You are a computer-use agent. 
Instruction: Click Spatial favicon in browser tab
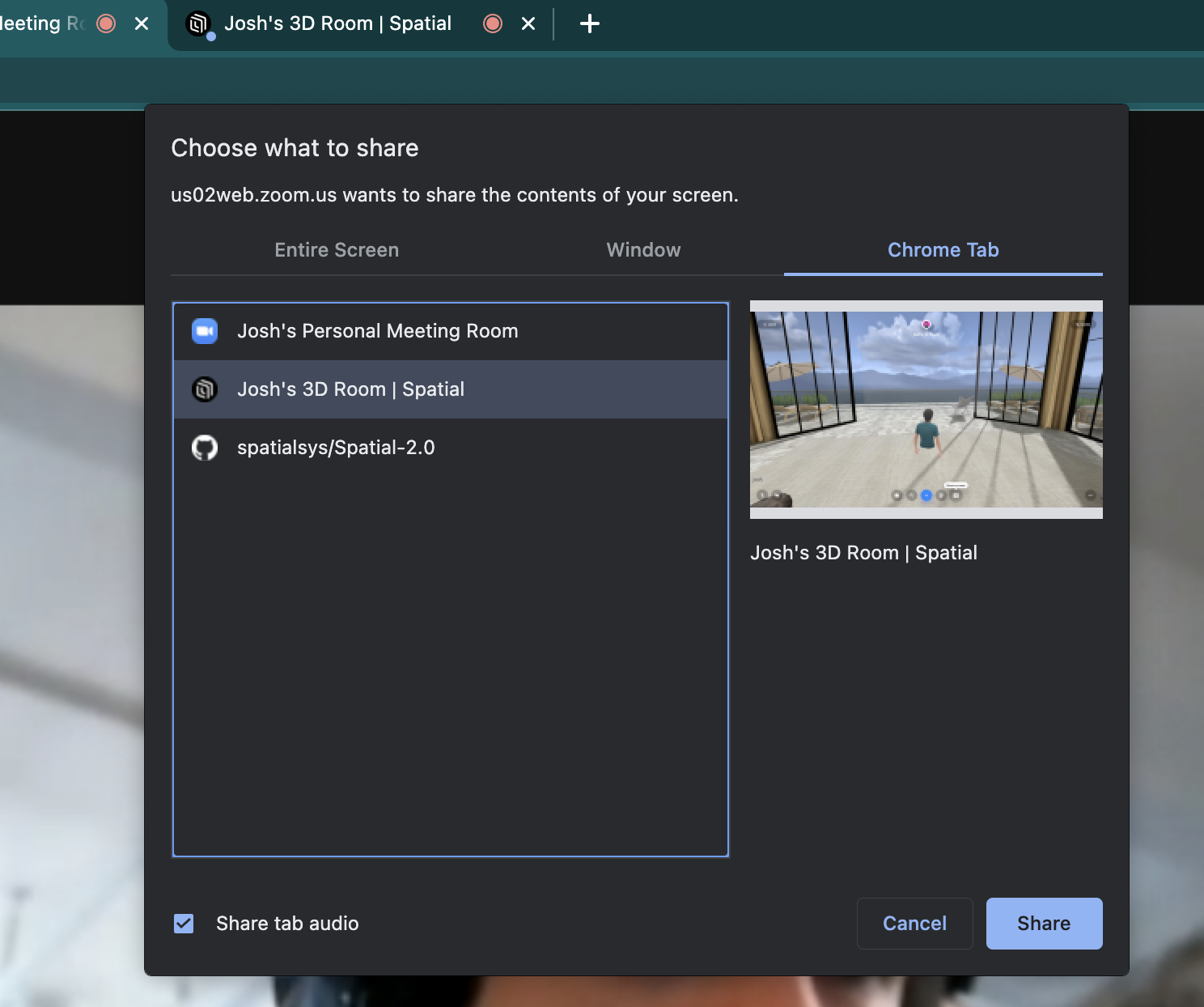[x=198, y=23]
